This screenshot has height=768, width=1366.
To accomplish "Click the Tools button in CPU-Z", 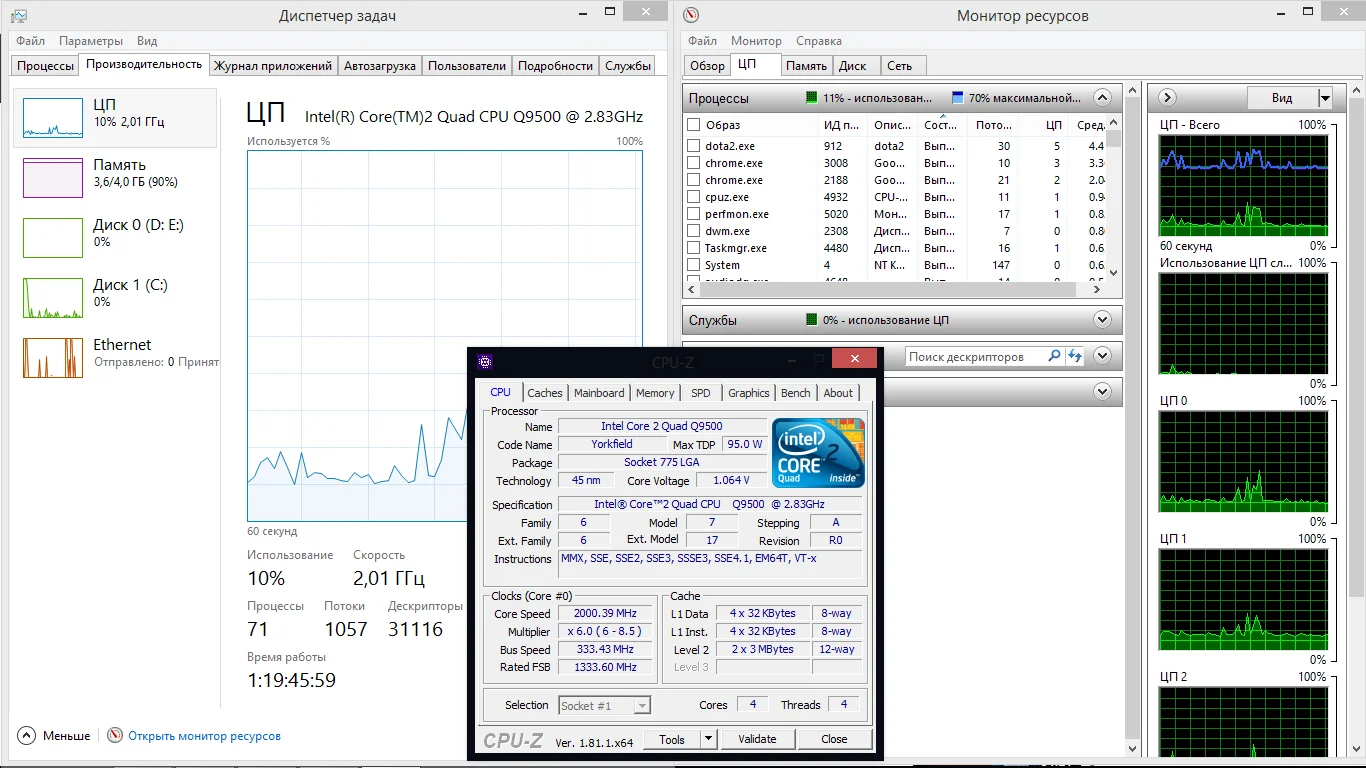I will (x=672, y=739).
